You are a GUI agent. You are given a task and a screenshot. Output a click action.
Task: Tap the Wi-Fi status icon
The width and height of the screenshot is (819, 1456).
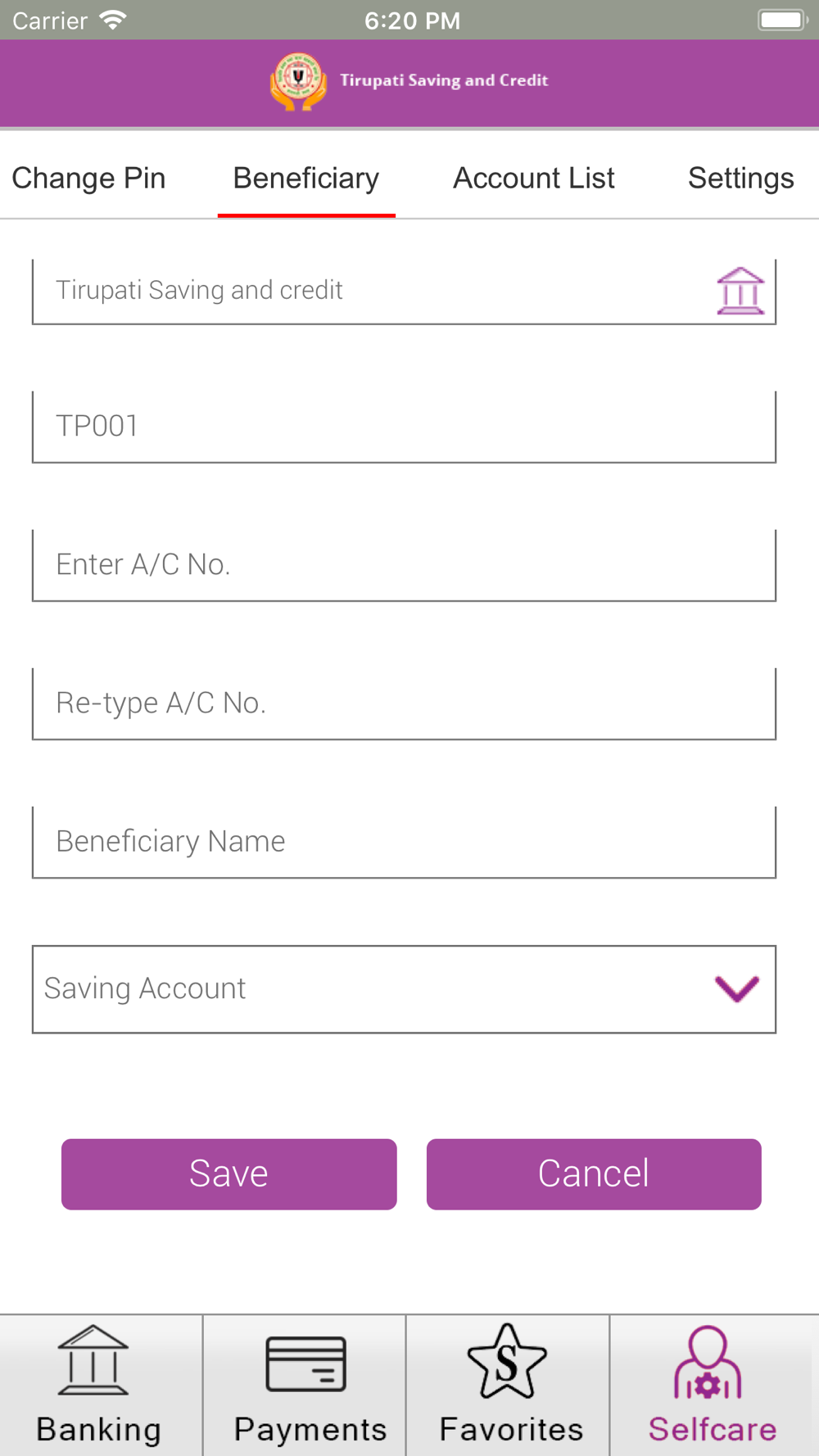pyautogui.click(x=113, y=20)
